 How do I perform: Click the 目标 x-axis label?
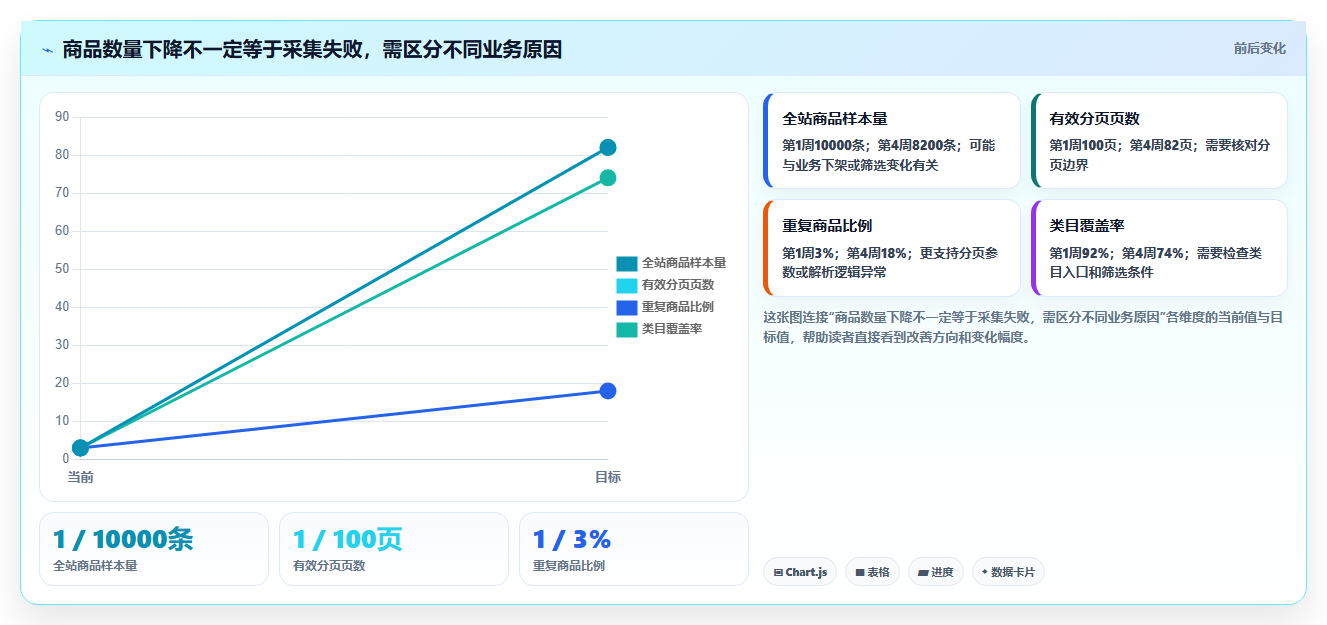[608, 477]
